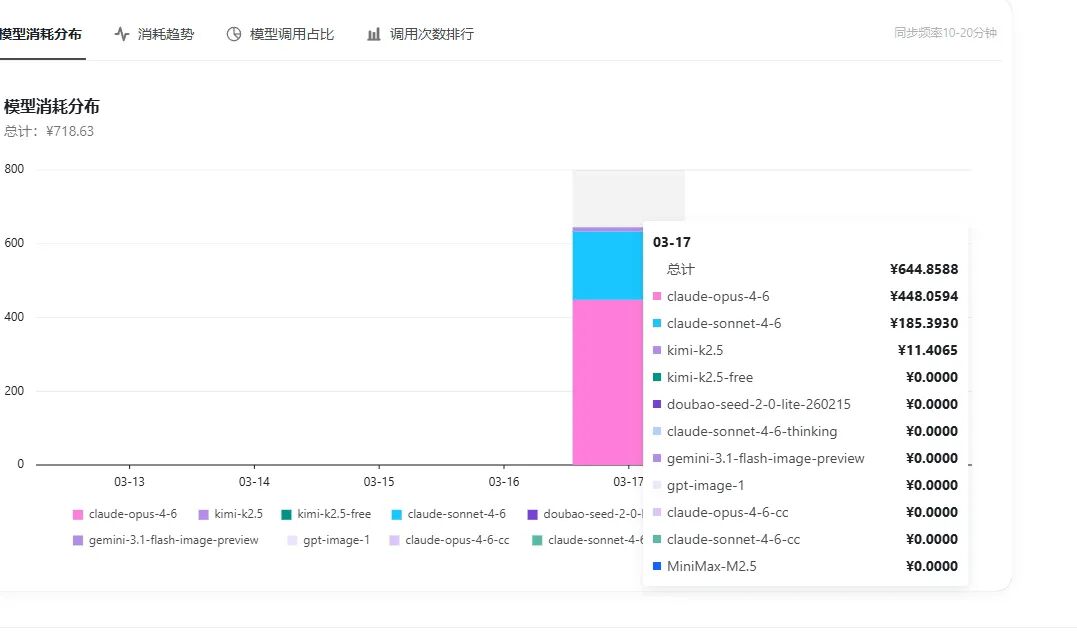Click the clock icon next to 模型调用占比
Image resolution: width=1077 pixels, height=644 pixels.
(x=232, y=32)
